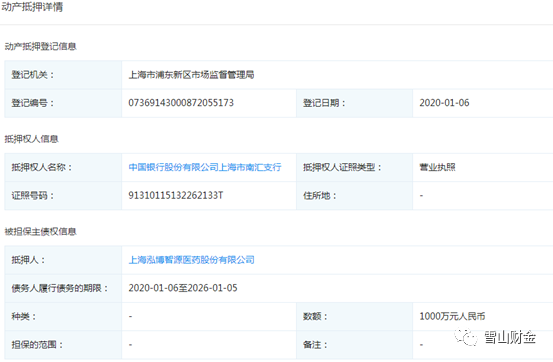The width and height of the screenshot is (553, 362).
Task: Click the 抵押人 label cell
Action: click(63, 260)
